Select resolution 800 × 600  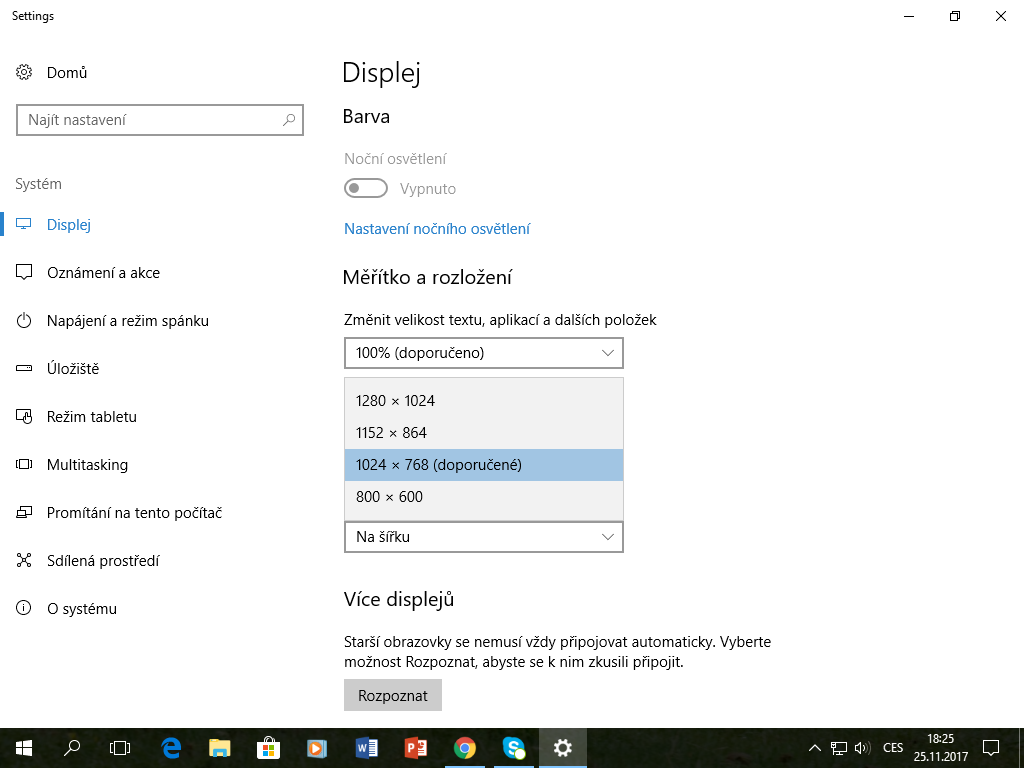click(x=484, y=496)
